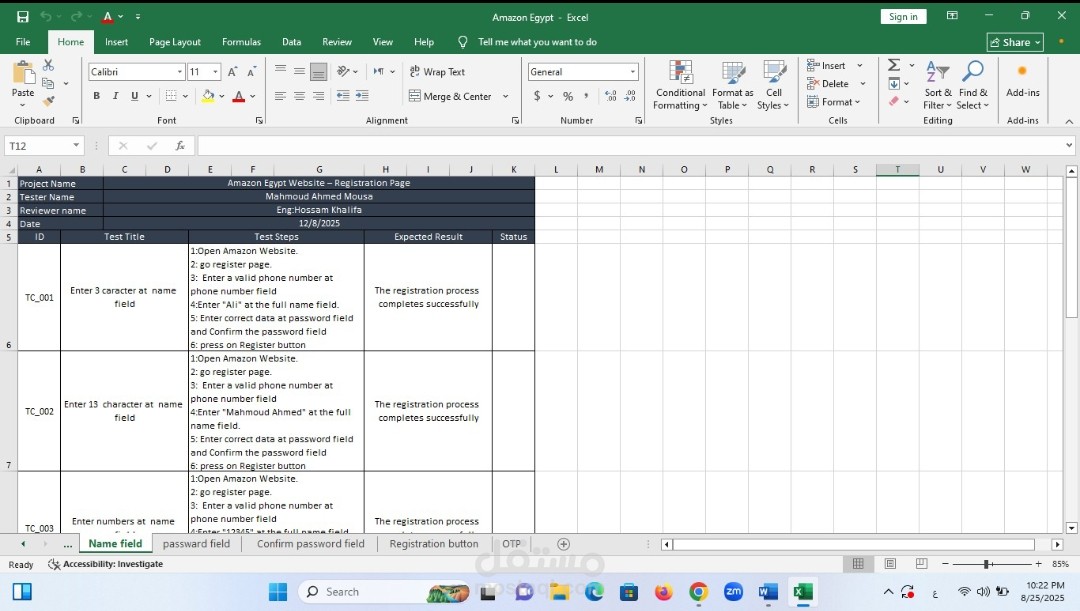This screenshot has height=611, width=1080.
Task: Expand the Calibri font name dropdown
Action: click(x=180, y=72)
